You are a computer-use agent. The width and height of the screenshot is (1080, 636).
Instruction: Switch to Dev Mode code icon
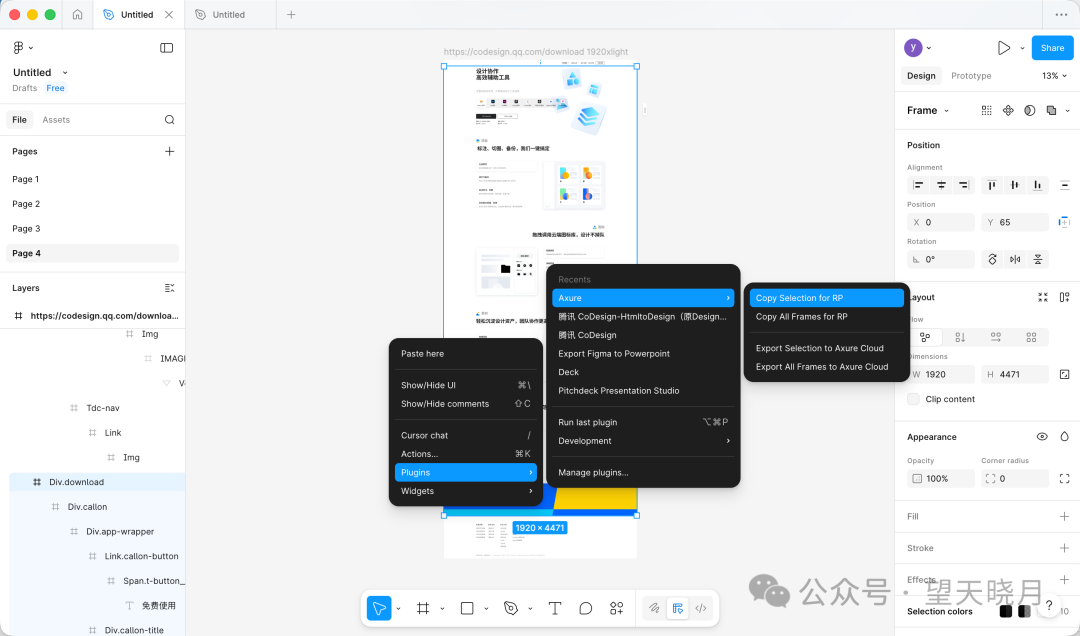(700, 608)
